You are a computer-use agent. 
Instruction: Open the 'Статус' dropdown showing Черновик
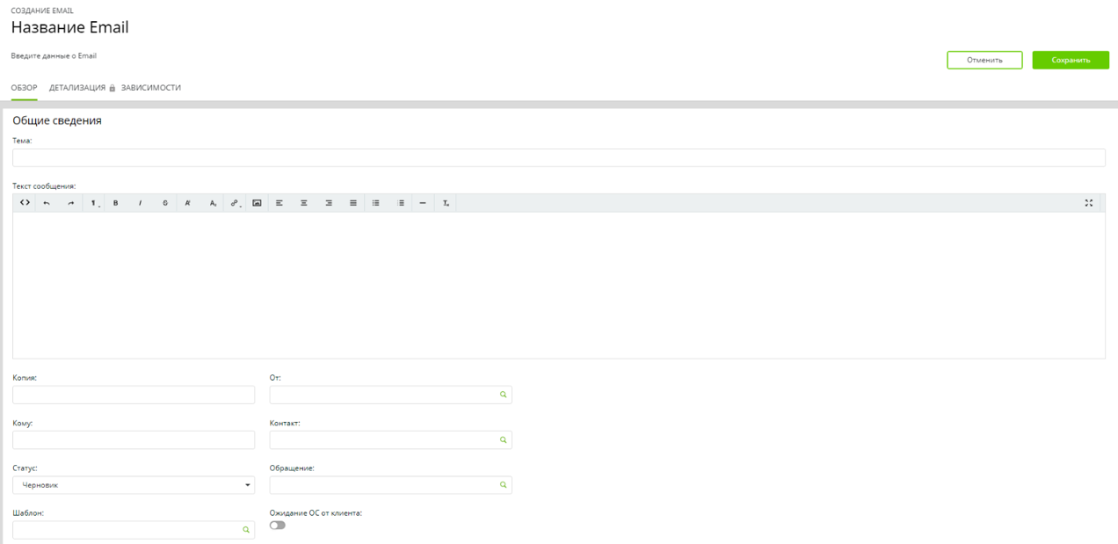click(133, 485)
